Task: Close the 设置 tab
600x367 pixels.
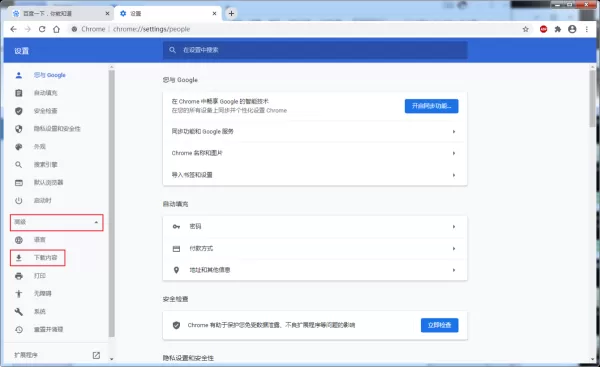Action: pyautogui.click(x=214, y=13)
